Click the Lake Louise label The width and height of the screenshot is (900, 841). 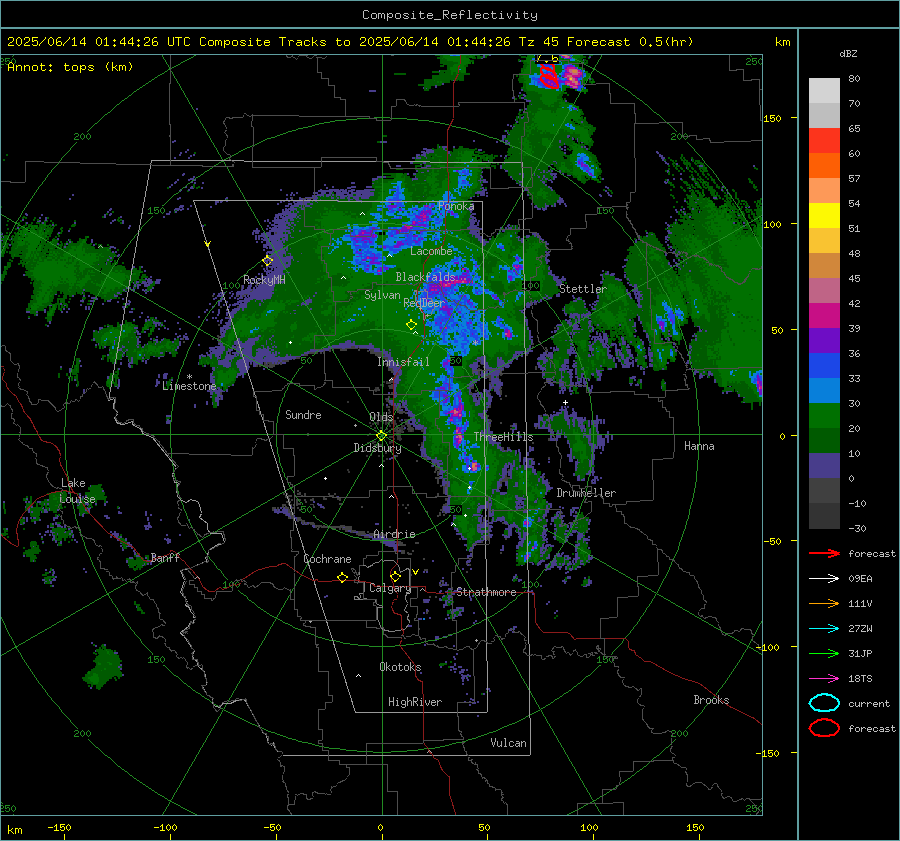77,491
